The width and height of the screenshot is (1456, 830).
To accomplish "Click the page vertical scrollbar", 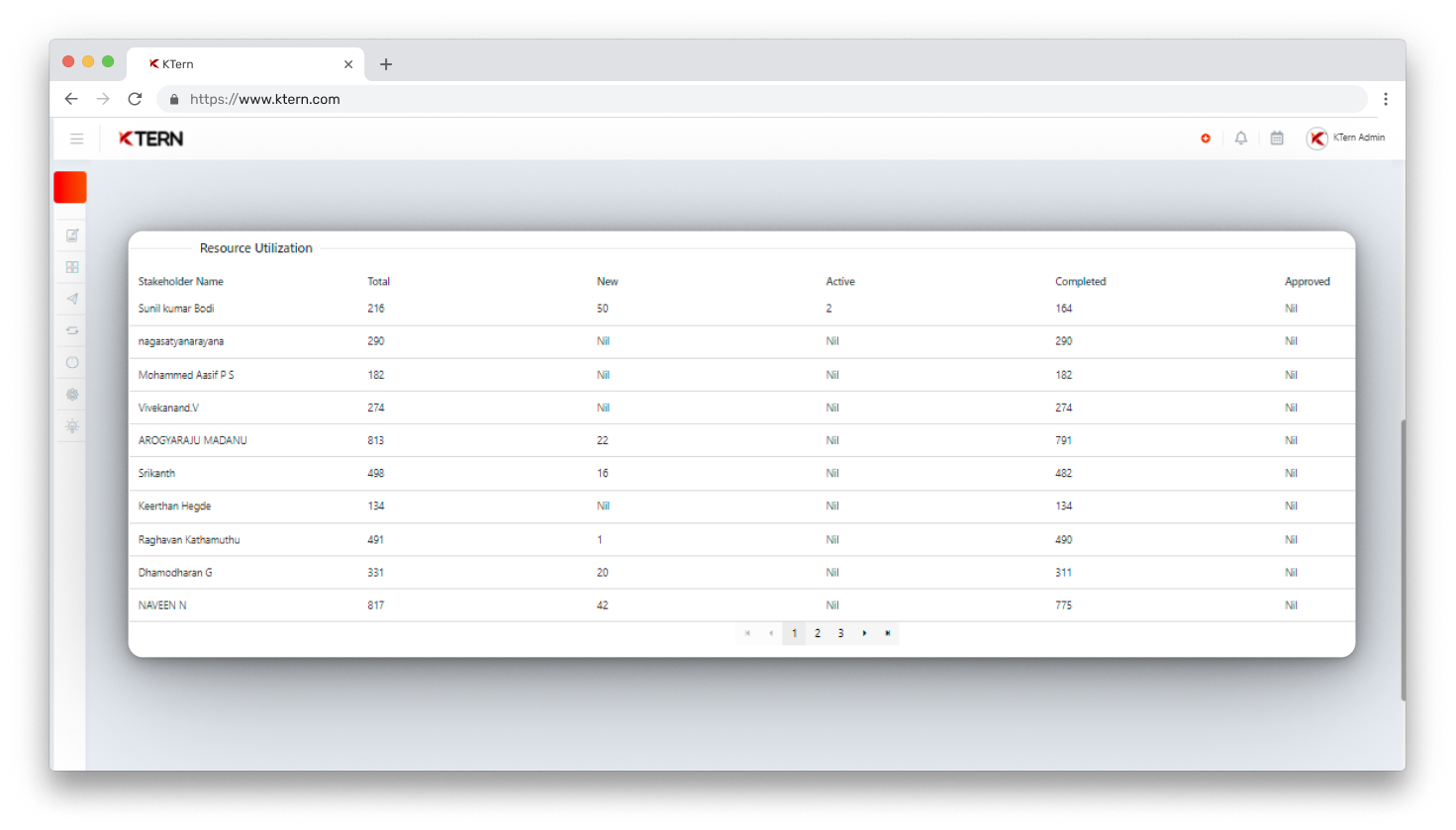I will click(x=1403, y=560).
